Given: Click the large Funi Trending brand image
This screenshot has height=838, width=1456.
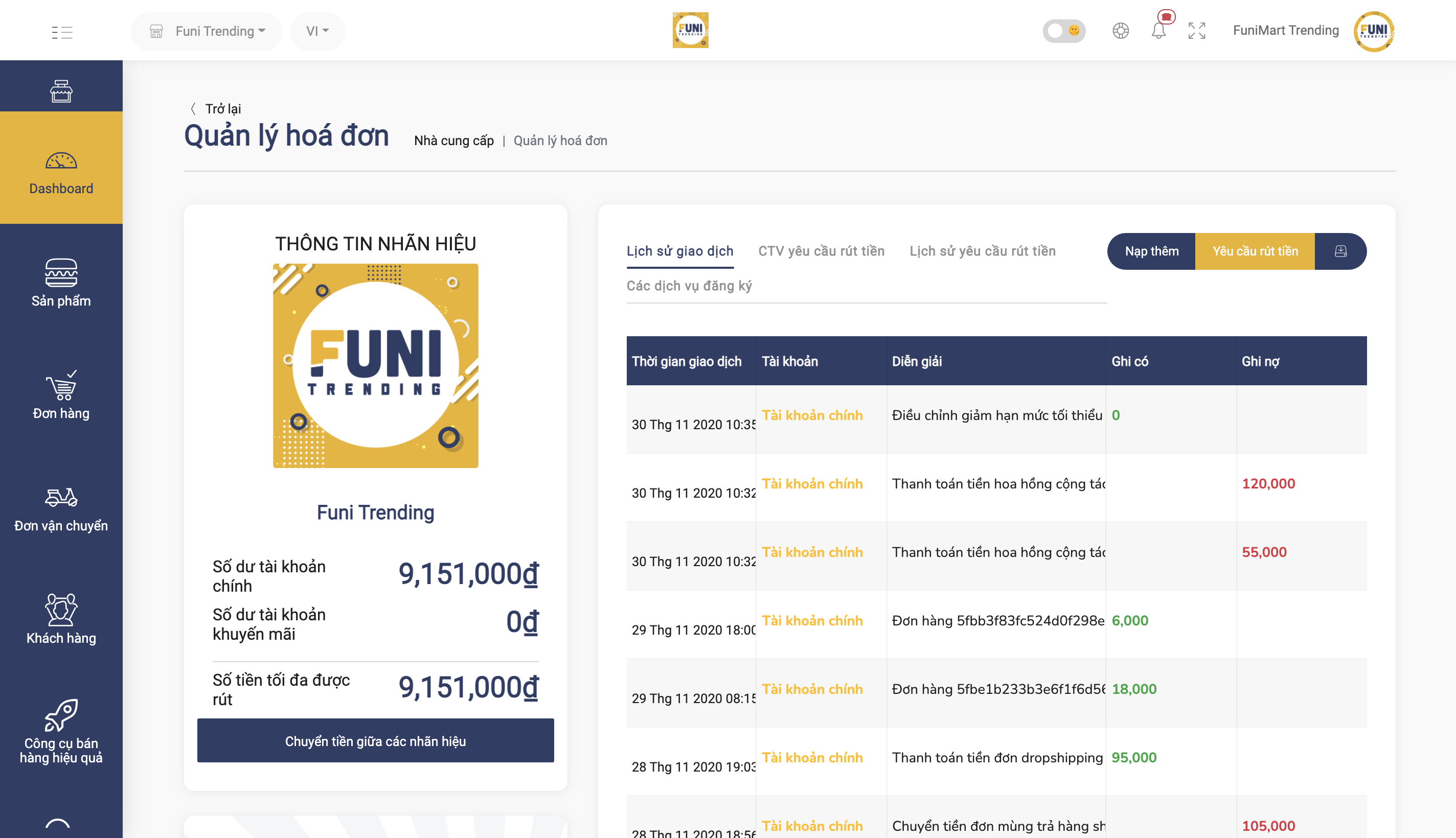Looking at the screenshot, I should click(x=375, y=366).
